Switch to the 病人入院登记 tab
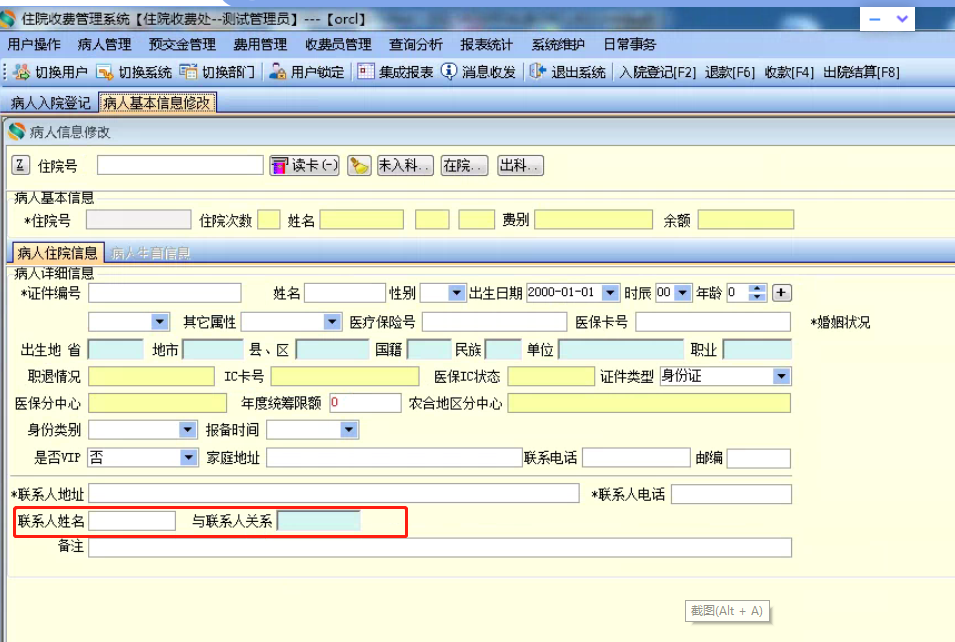 [x=51, y=103]
